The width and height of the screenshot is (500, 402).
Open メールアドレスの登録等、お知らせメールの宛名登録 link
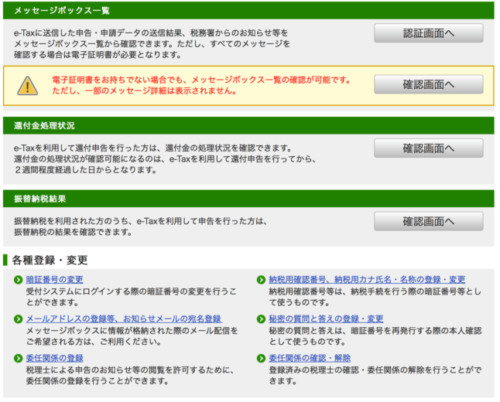124,319
